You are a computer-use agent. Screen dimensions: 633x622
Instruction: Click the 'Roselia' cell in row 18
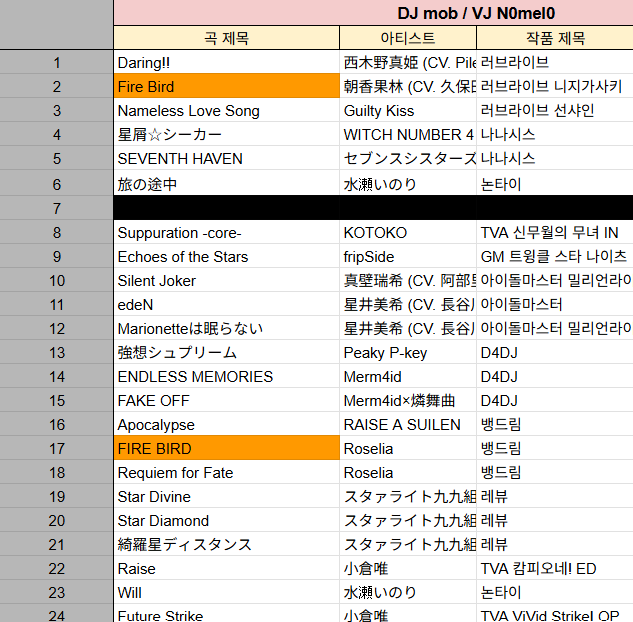408,473
